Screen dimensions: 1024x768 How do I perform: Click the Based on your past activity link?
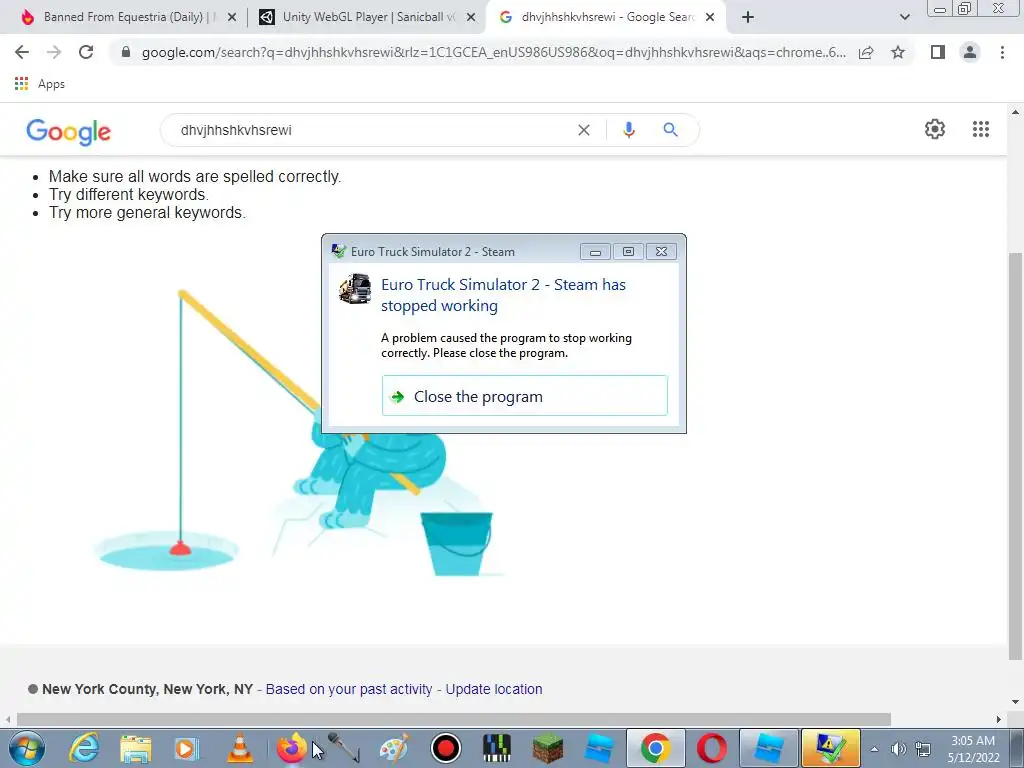(349, 689)
